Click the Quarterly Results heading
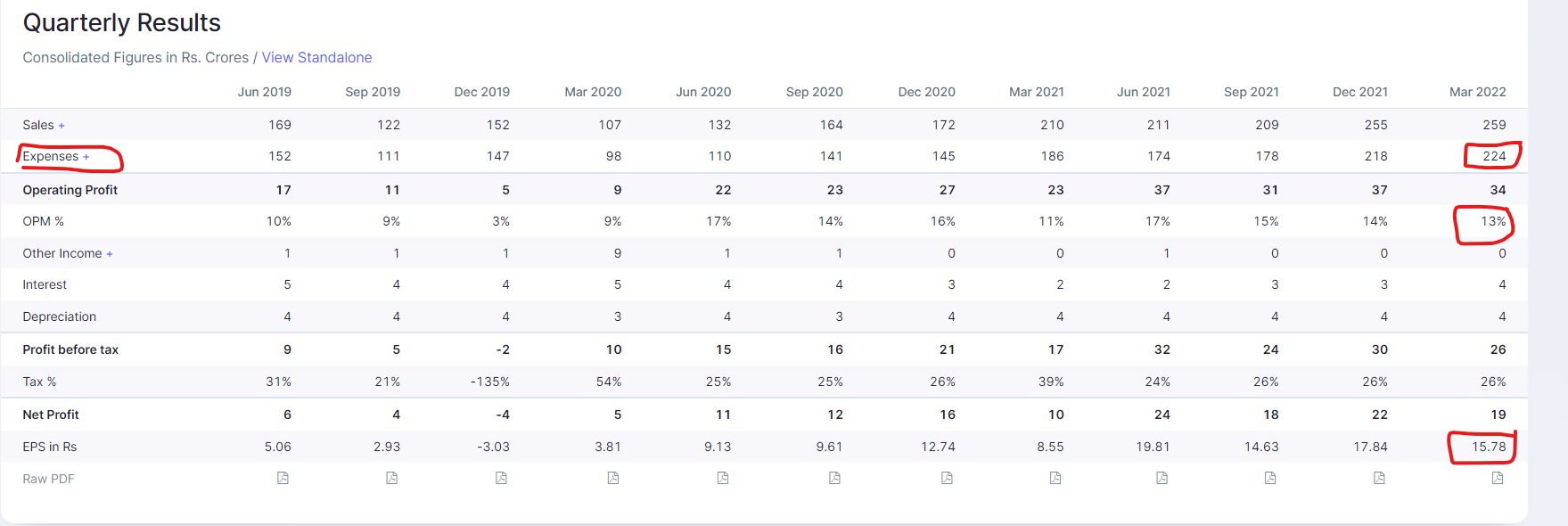Image resolution: width=1568 pixels, height=526 pixels. coord(122,23)
